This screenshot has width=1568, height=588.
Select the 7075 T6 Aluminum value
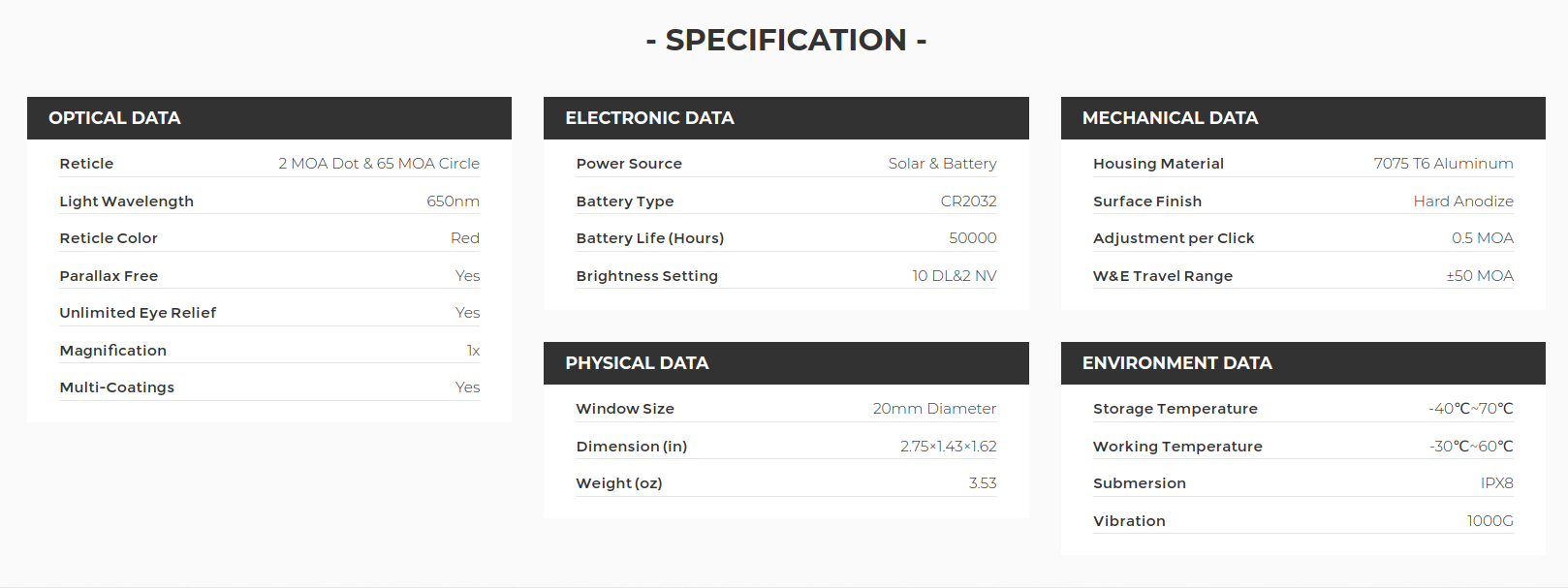point(1443,164)
